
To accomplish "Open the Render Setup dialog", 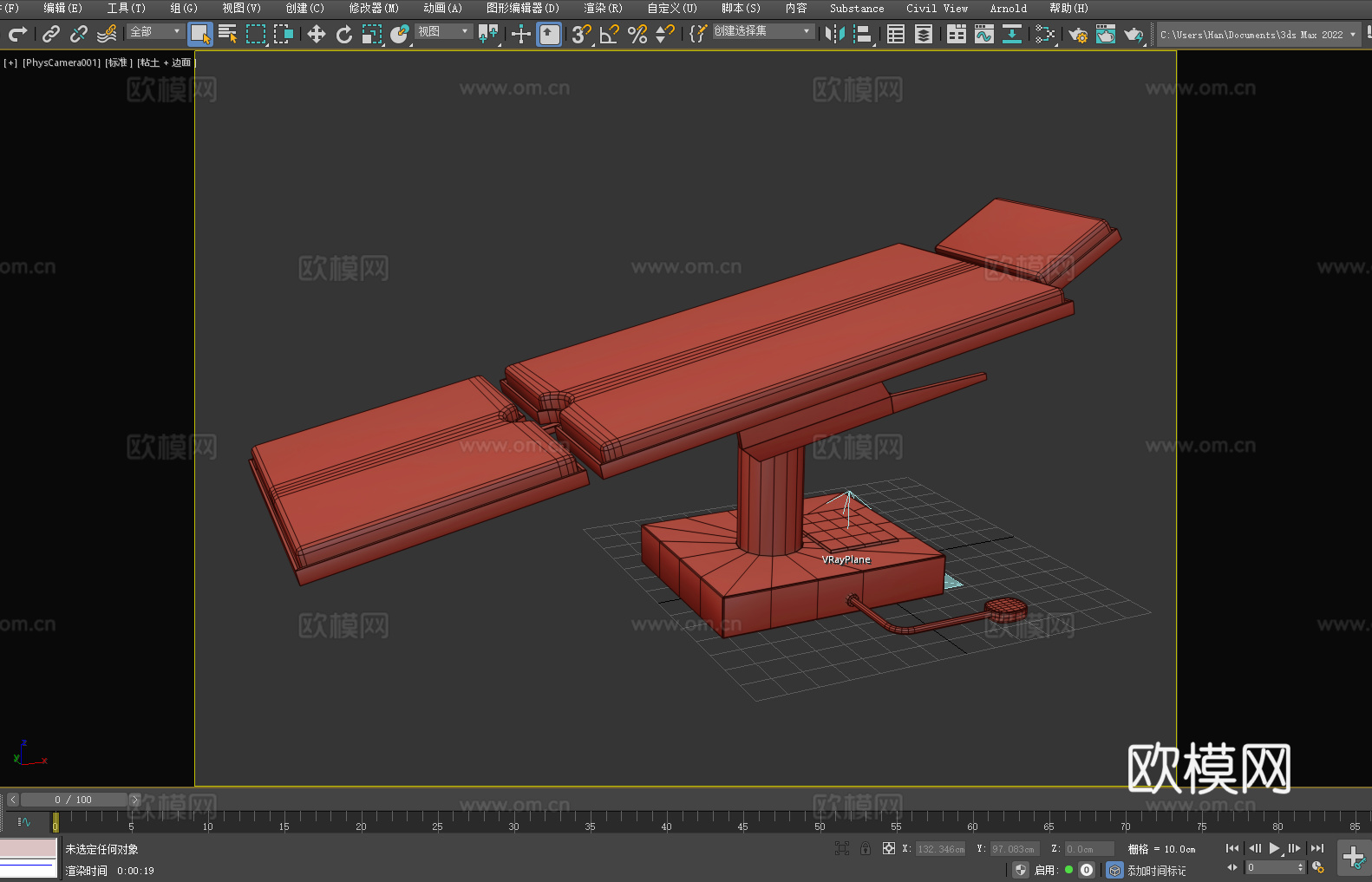I will point(1077,34).
